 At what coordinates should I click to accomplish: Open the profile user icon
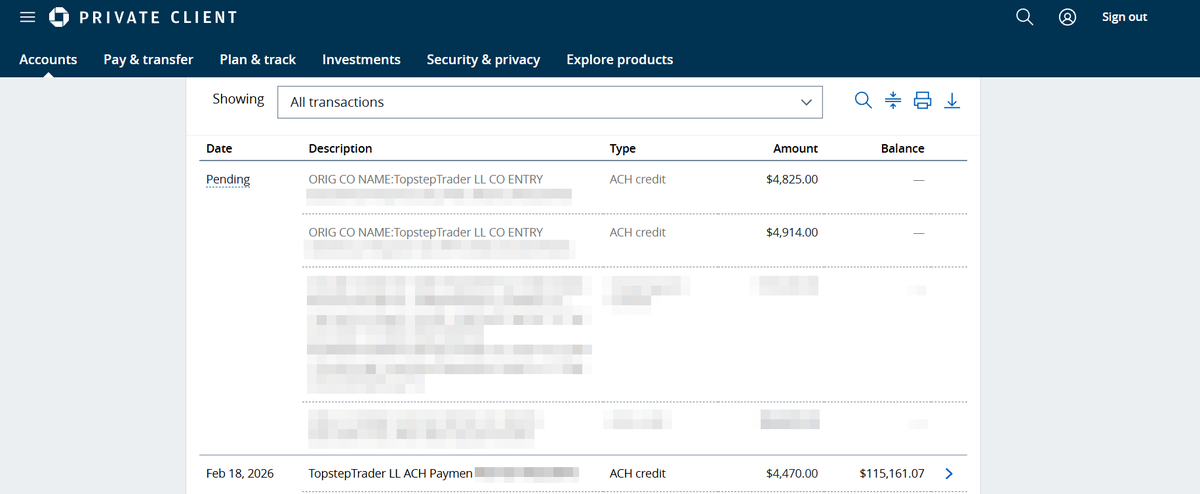[x=1067, y=17]
